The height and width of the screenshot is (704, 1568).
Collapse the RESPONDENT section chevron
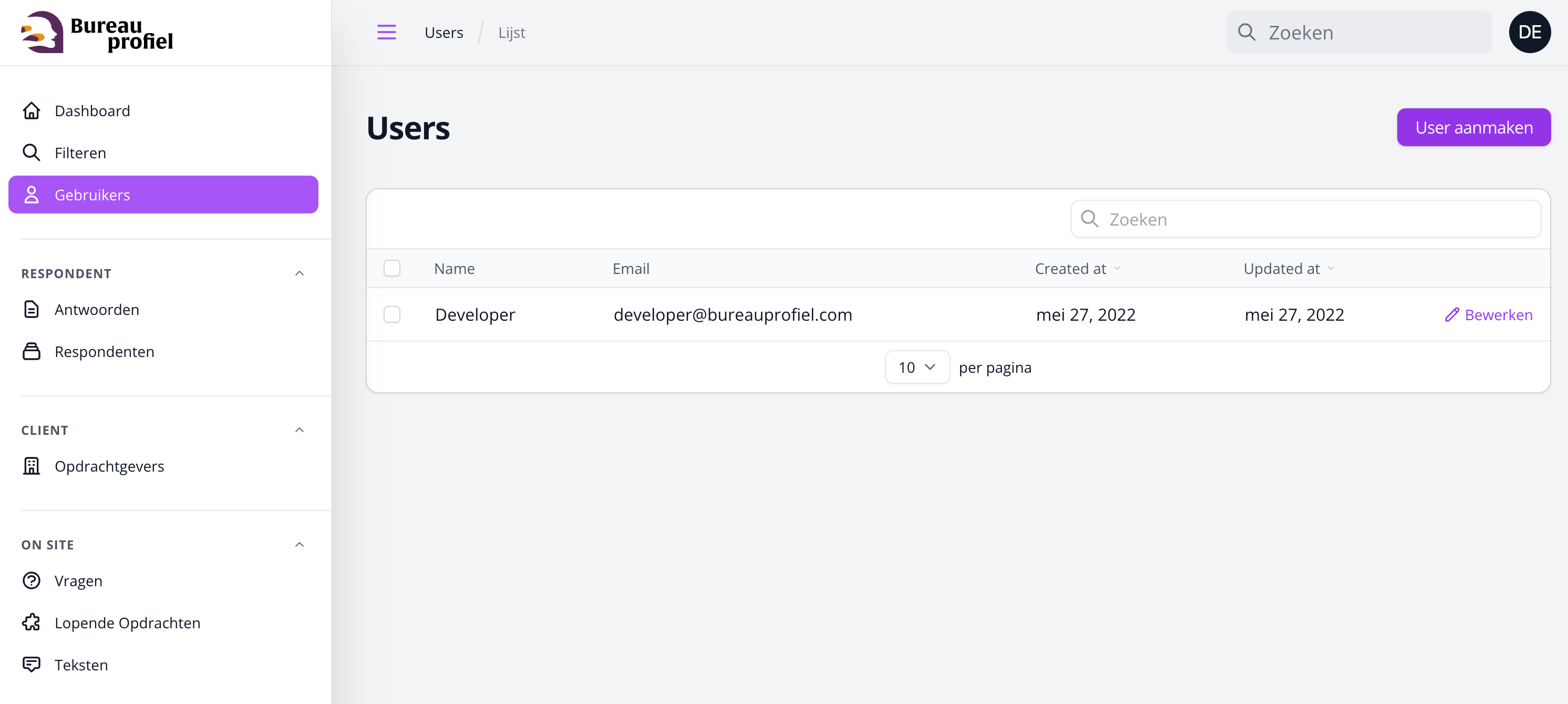[x=300, y=273]
